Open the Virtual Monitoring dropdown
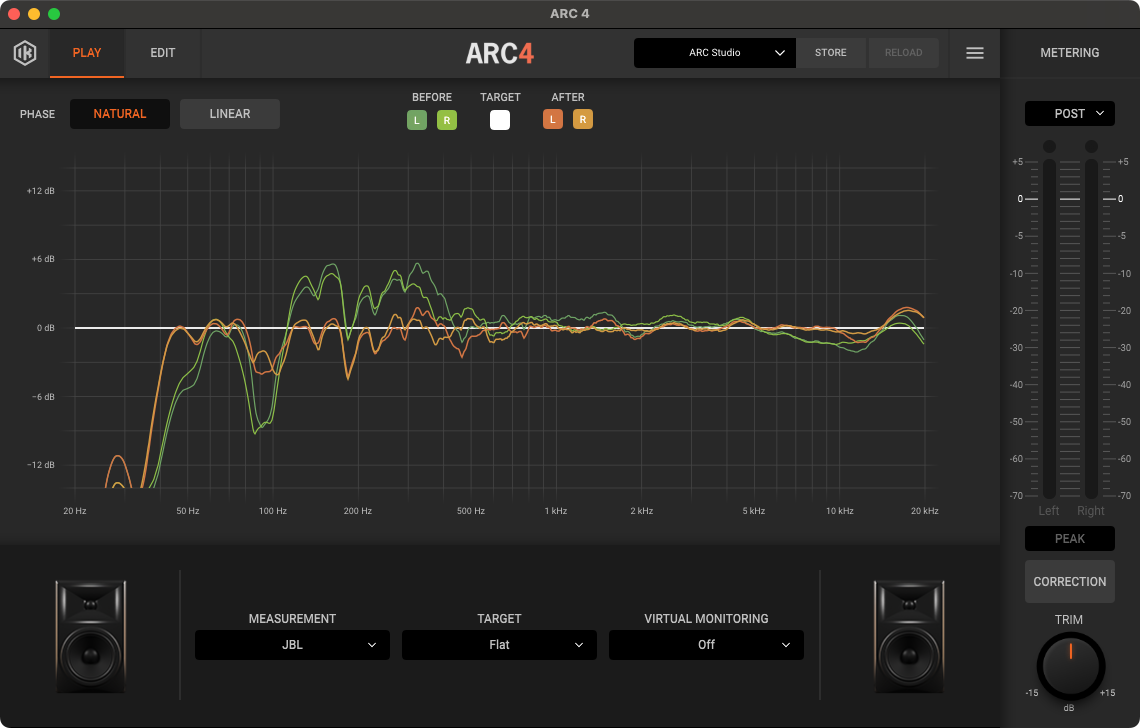 point(706,645)
